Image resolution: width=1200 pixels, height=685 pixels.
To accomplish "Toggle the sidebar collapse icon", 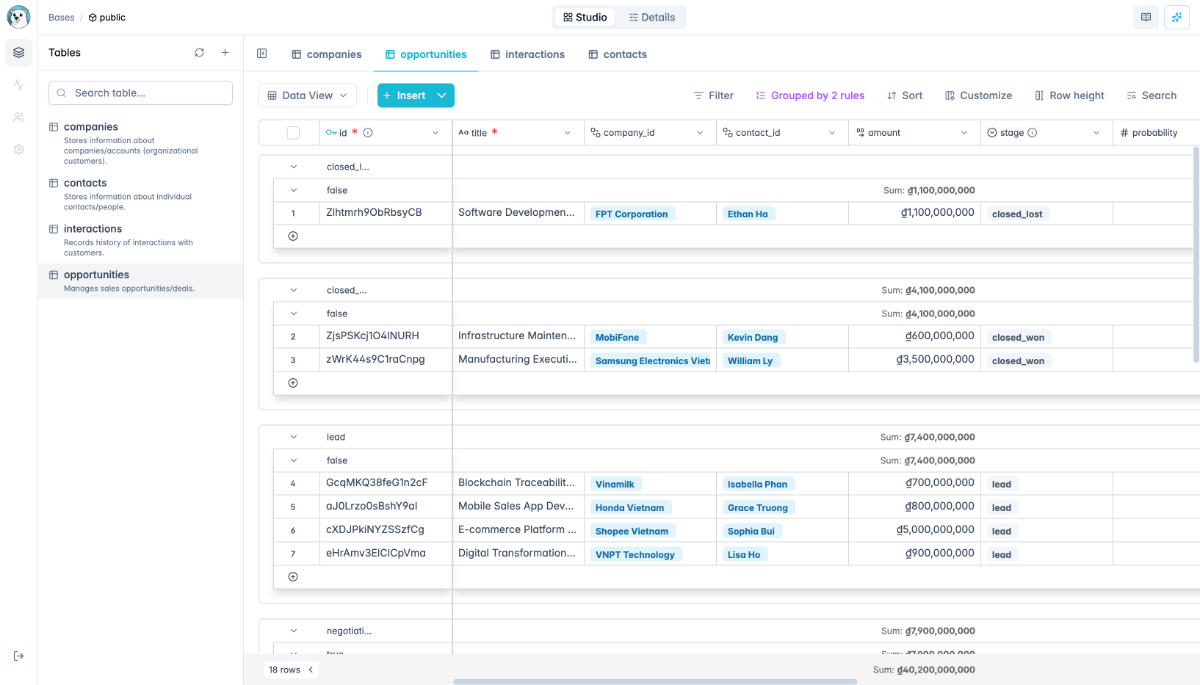I will 262,54.
